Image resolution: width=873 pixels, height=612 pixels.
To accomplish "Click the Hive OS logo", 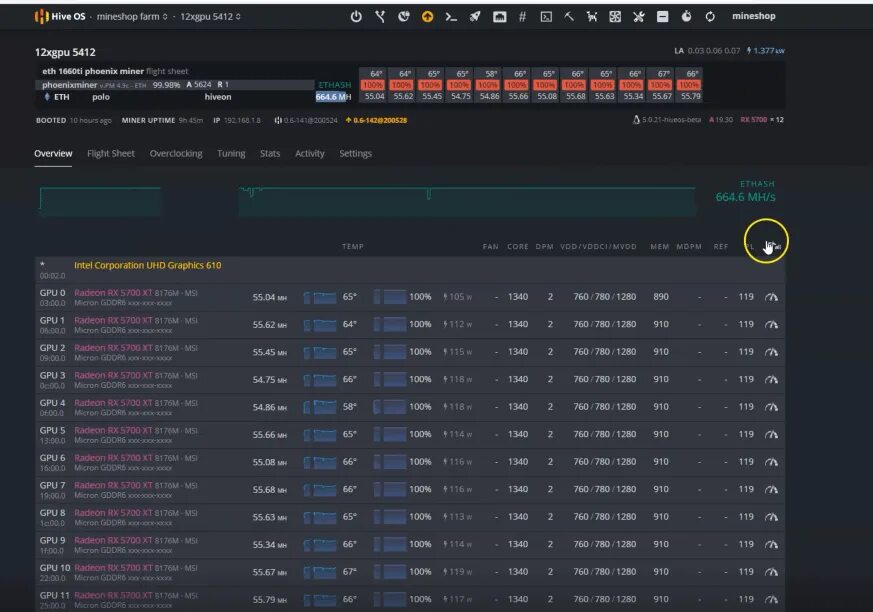I will coord(60,17).
